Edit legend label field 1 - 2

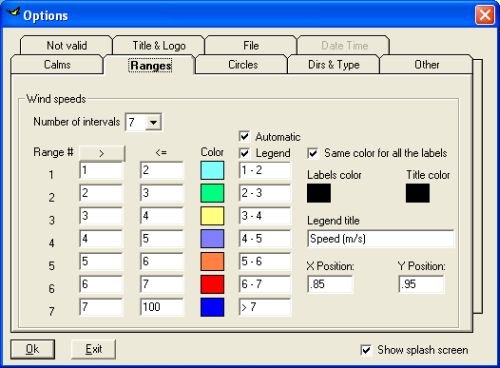(x=265, y=170)
